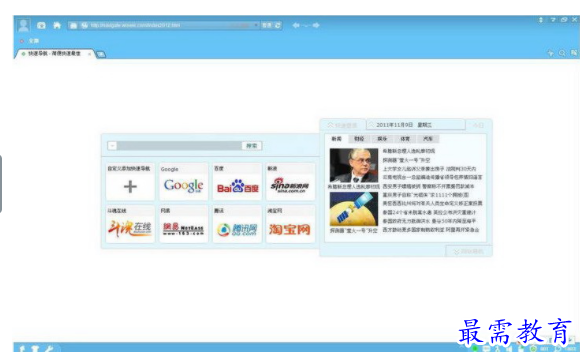Open the address bar history dropdown arrow
This screenshot has width=580, height=363.
(256, 25)
